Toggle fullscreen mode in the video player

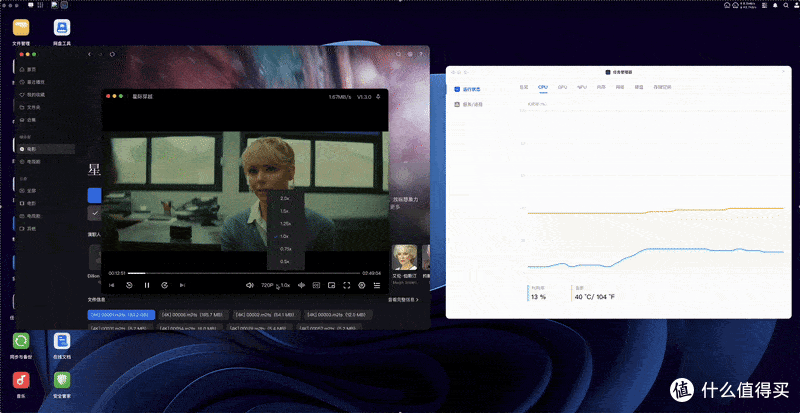(x=346, y=285)
